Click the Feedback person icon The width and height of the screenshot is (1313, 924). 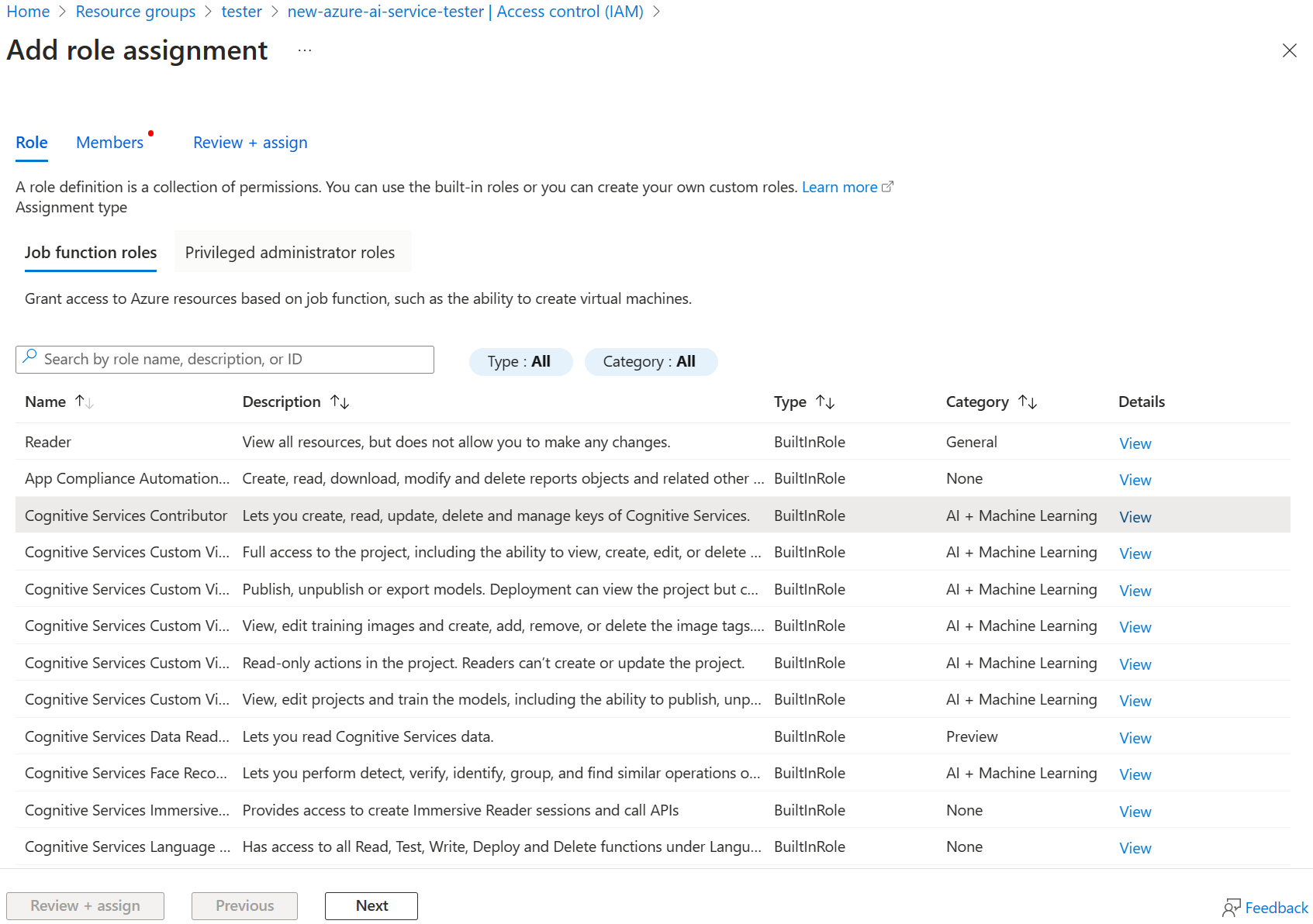coord(1232,908)
